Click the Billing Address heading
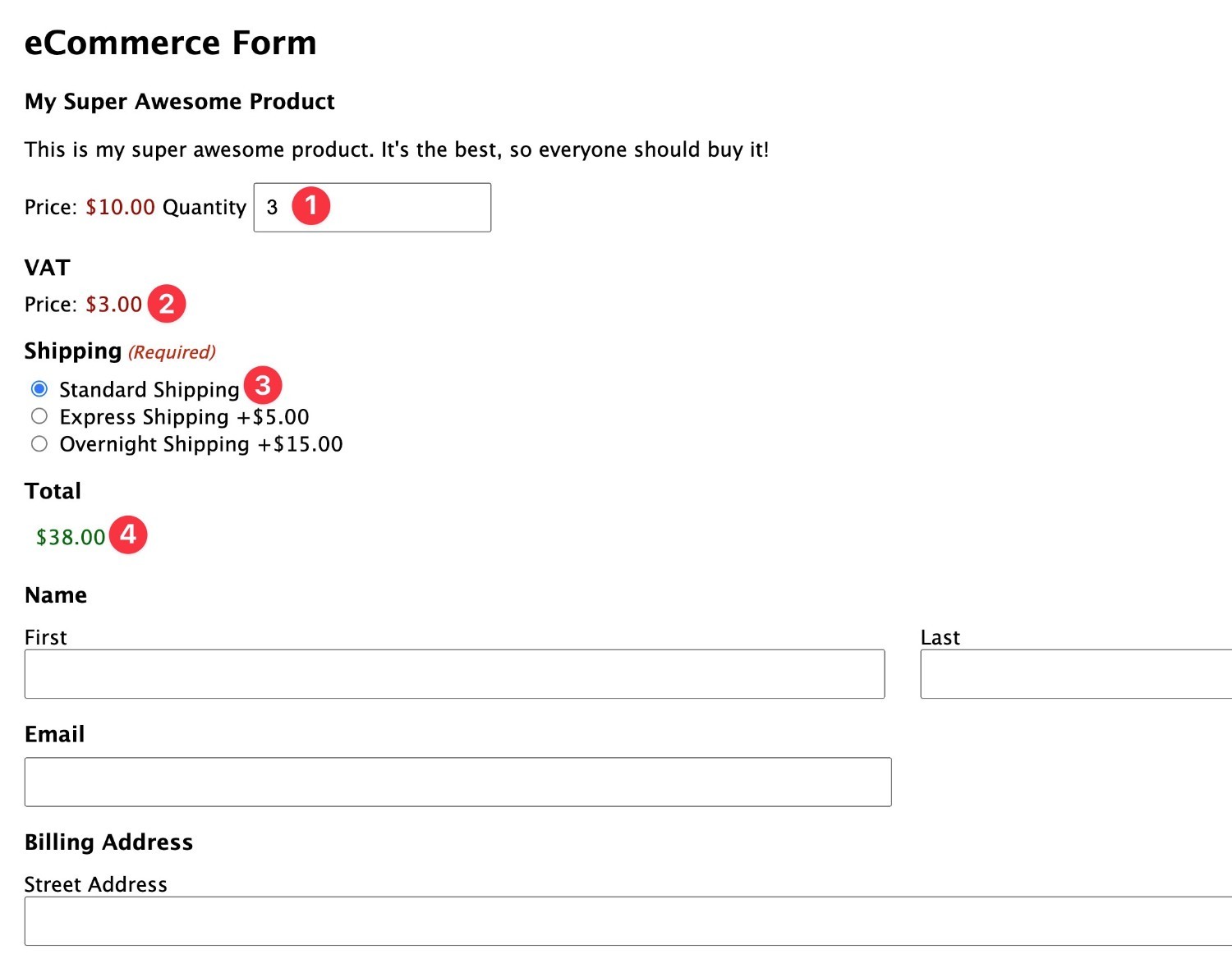Image resolution: width=1232 pixels, height=959 pixels. click(108, 842)
